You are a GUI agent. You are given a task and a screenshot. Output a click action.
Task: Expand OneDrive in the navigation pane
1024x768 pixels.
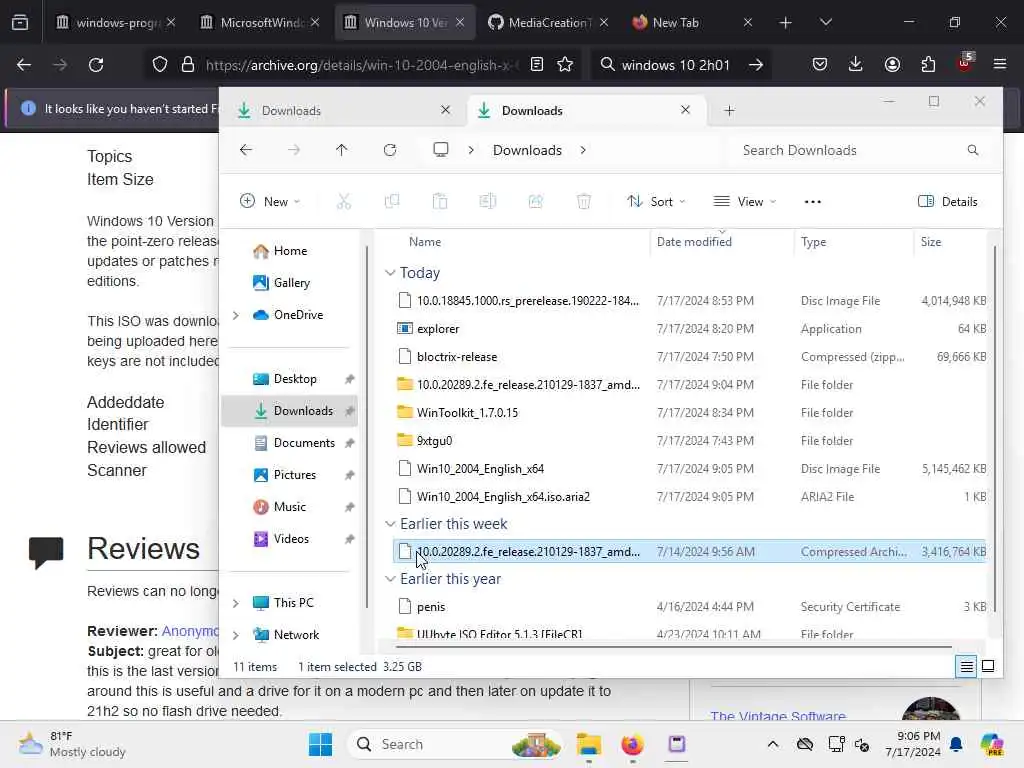coord(236,315)
